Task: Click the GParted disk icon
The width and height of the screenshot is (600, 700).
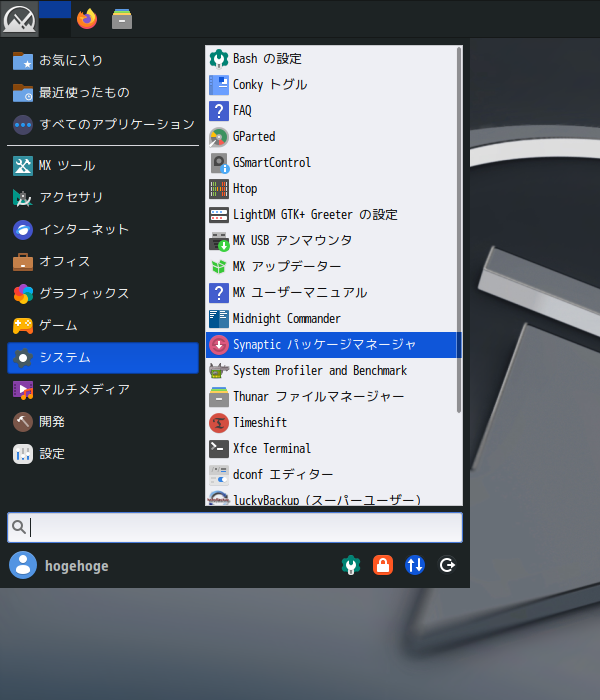Action: pyautogui.click(x=219, y=137)
